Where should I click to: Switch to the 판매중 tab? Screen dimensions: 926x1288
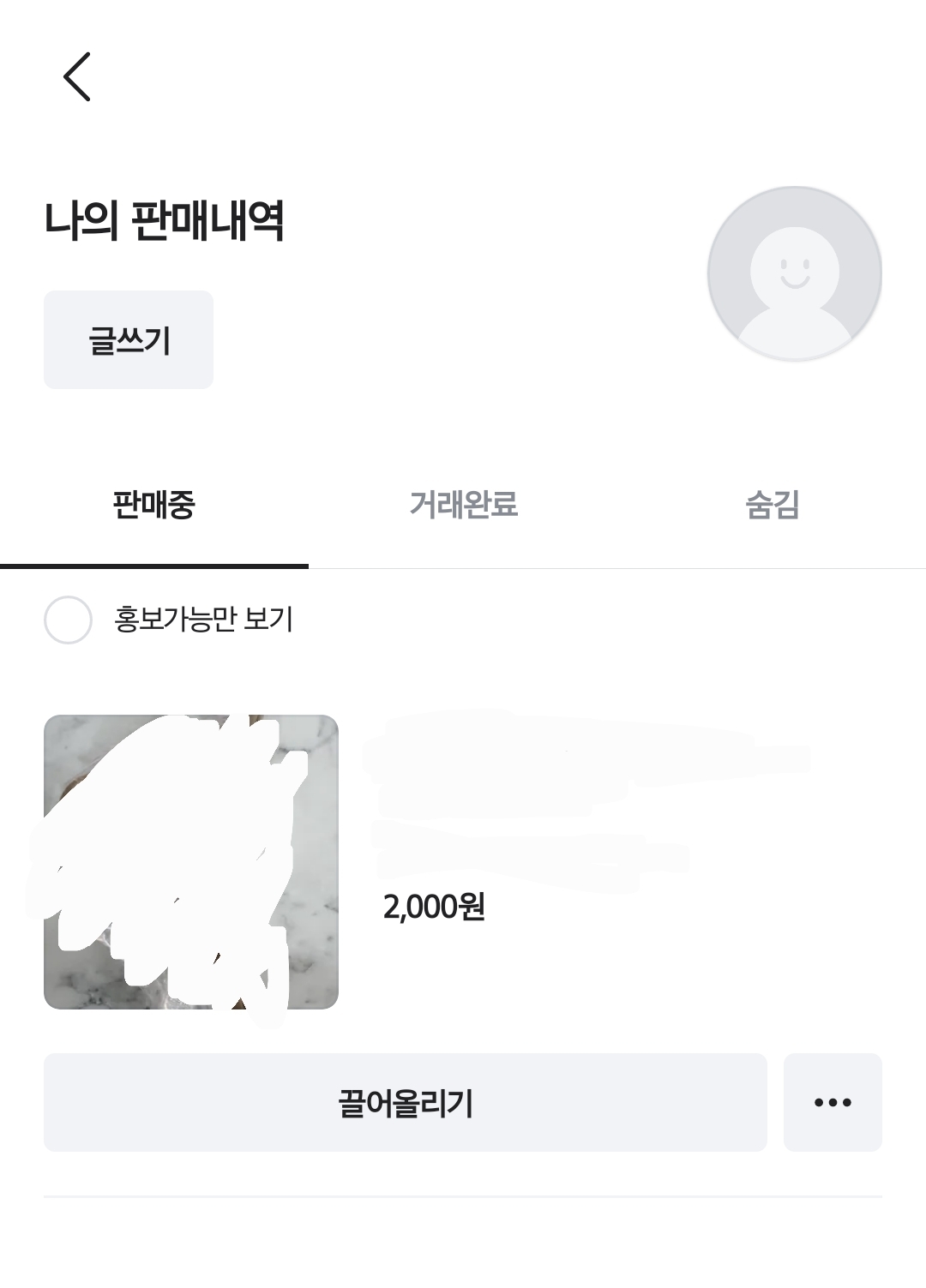point(154,505)
